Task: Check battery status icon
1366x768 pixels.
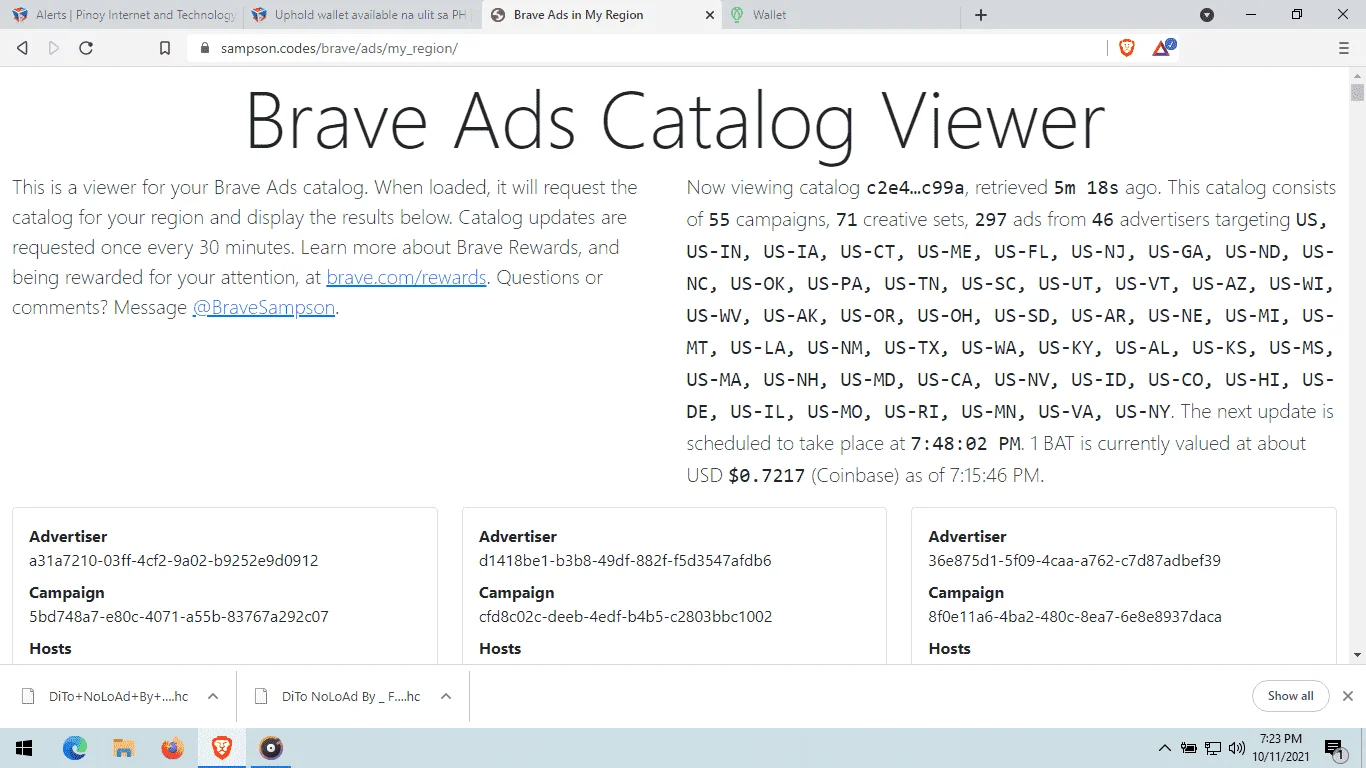Action: point(1189,748)
